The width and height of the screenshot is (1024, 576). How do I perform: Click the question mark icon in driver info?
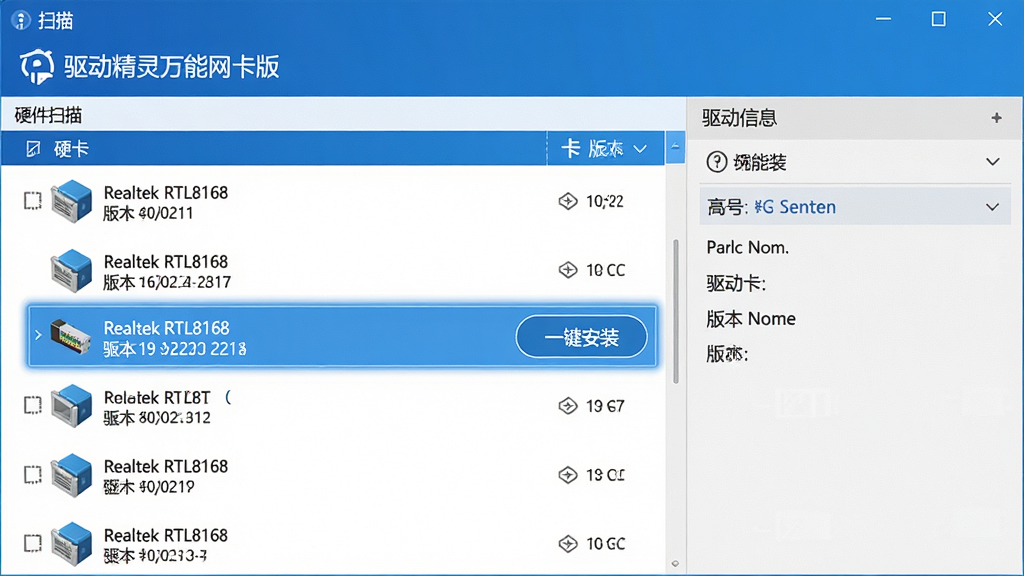(x=716, y=162)
